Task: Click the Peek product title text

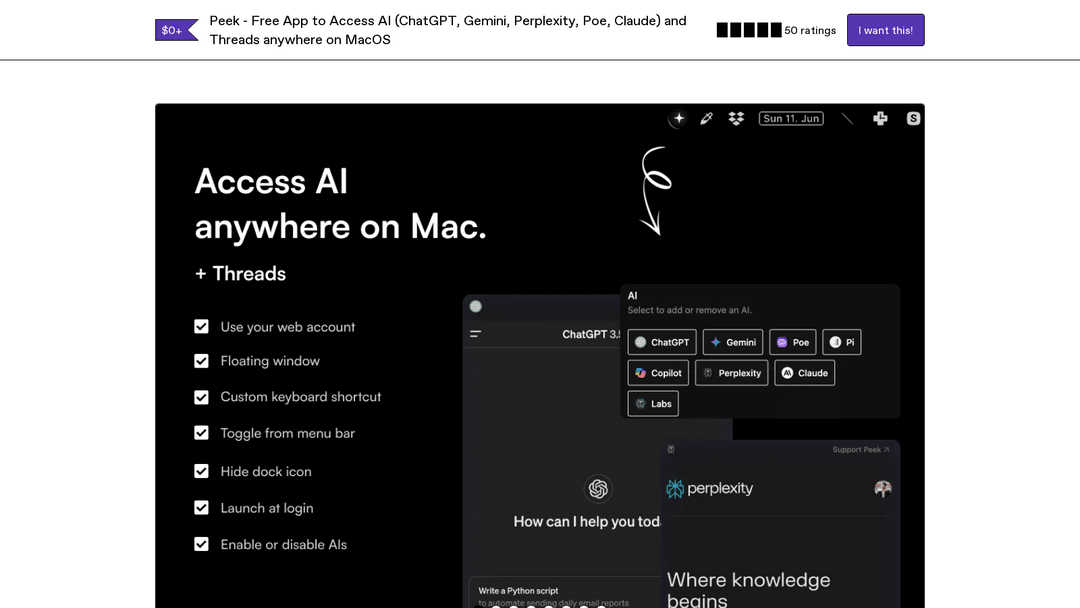Action: (x=448, y=30)
